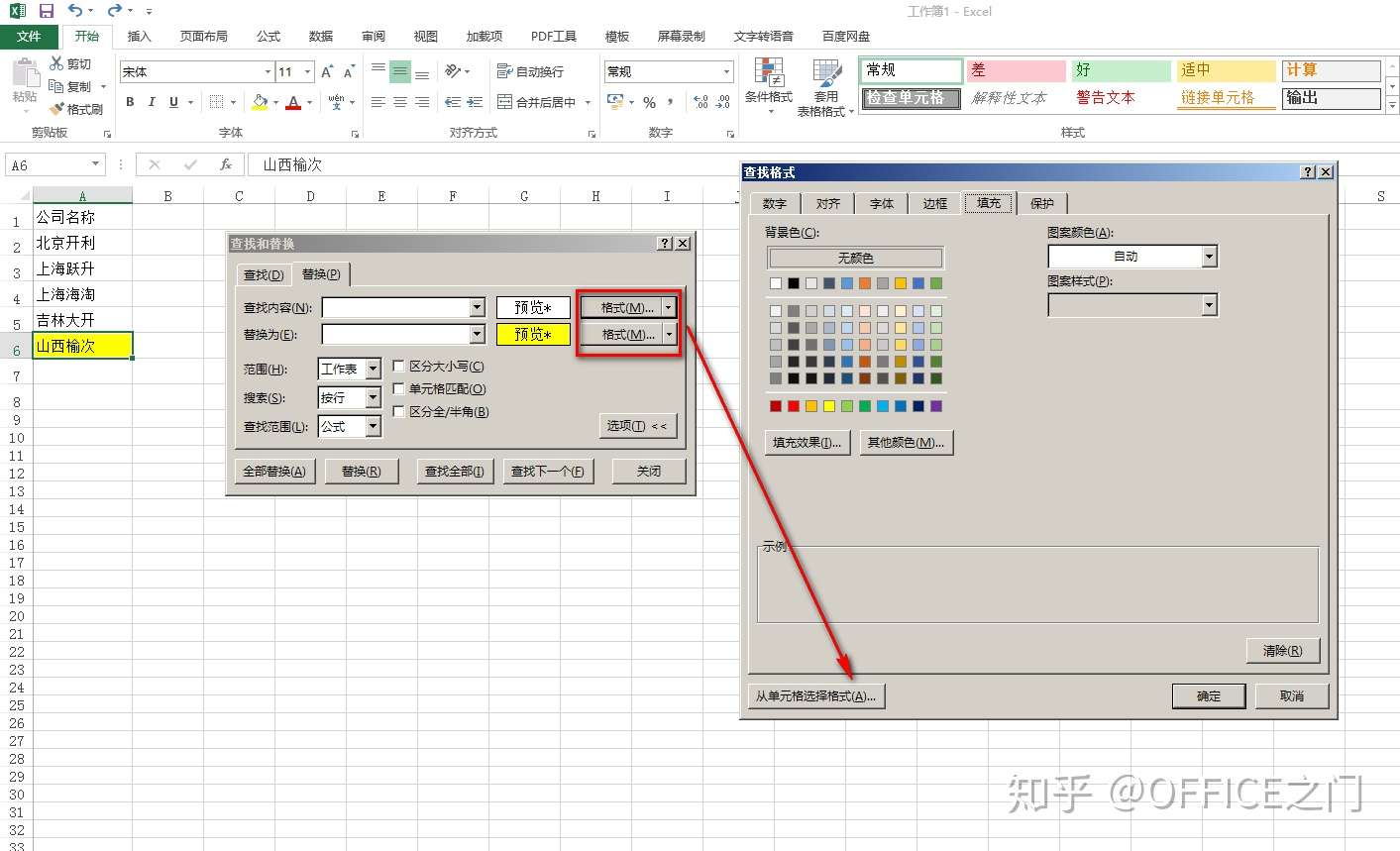Viewport: 1400px width, 851px height.
Task: Decrease font size with smaller A icon
Action: (x=349, y=71)
